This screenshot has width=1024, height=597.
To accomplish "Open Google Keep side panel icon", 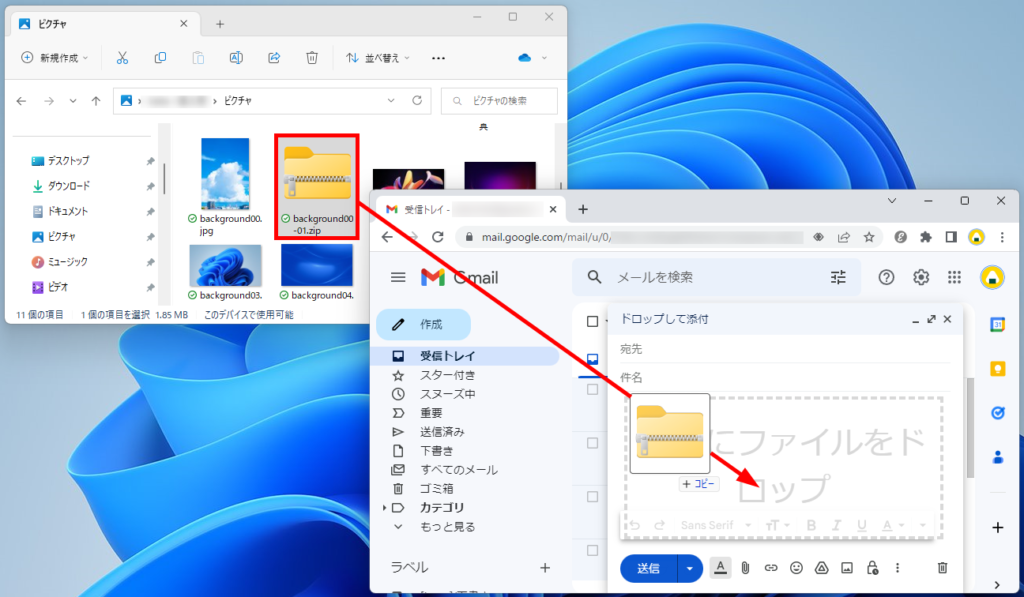I will click(997, 369).
